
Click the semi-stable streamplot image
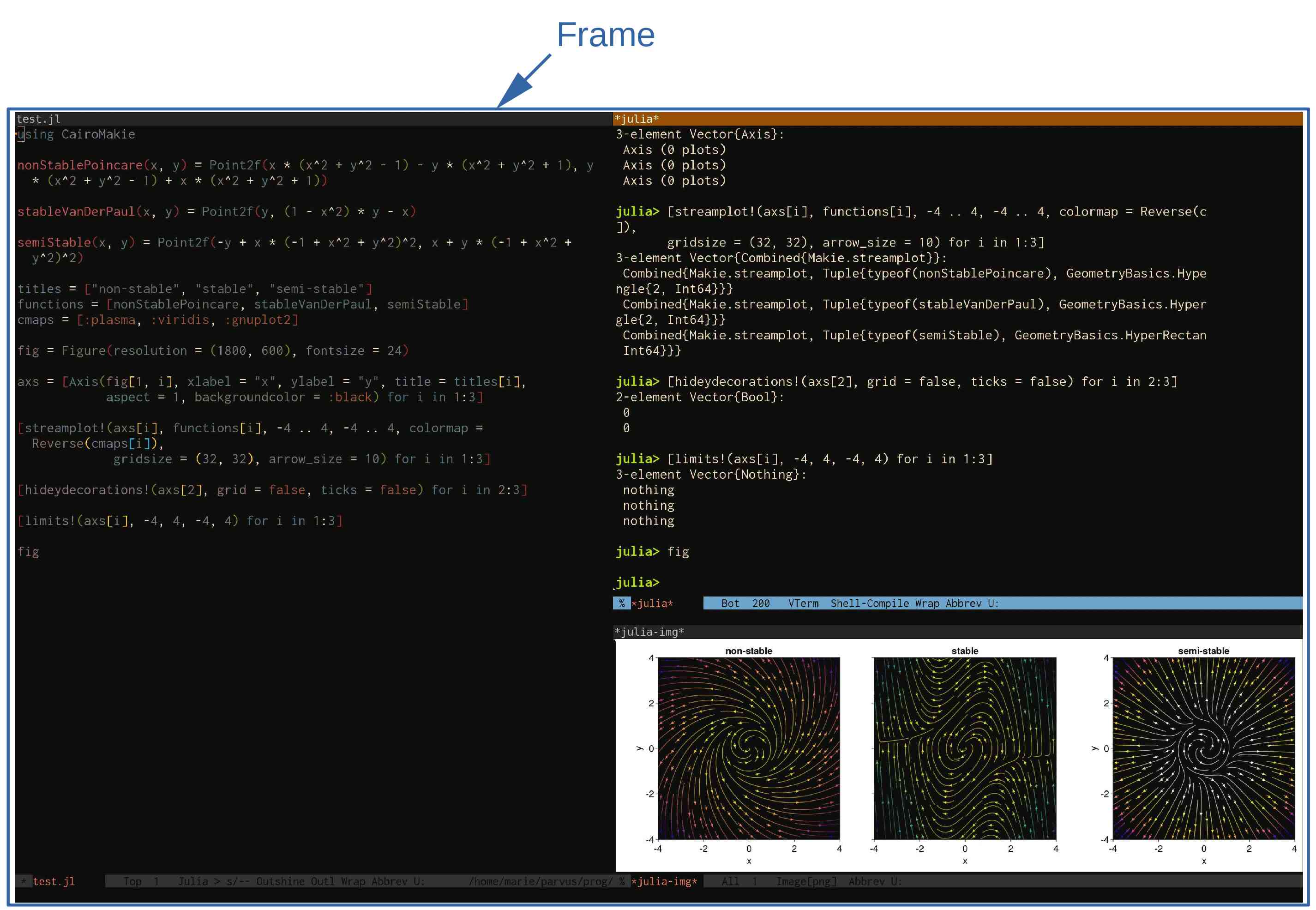[1204, 748]
